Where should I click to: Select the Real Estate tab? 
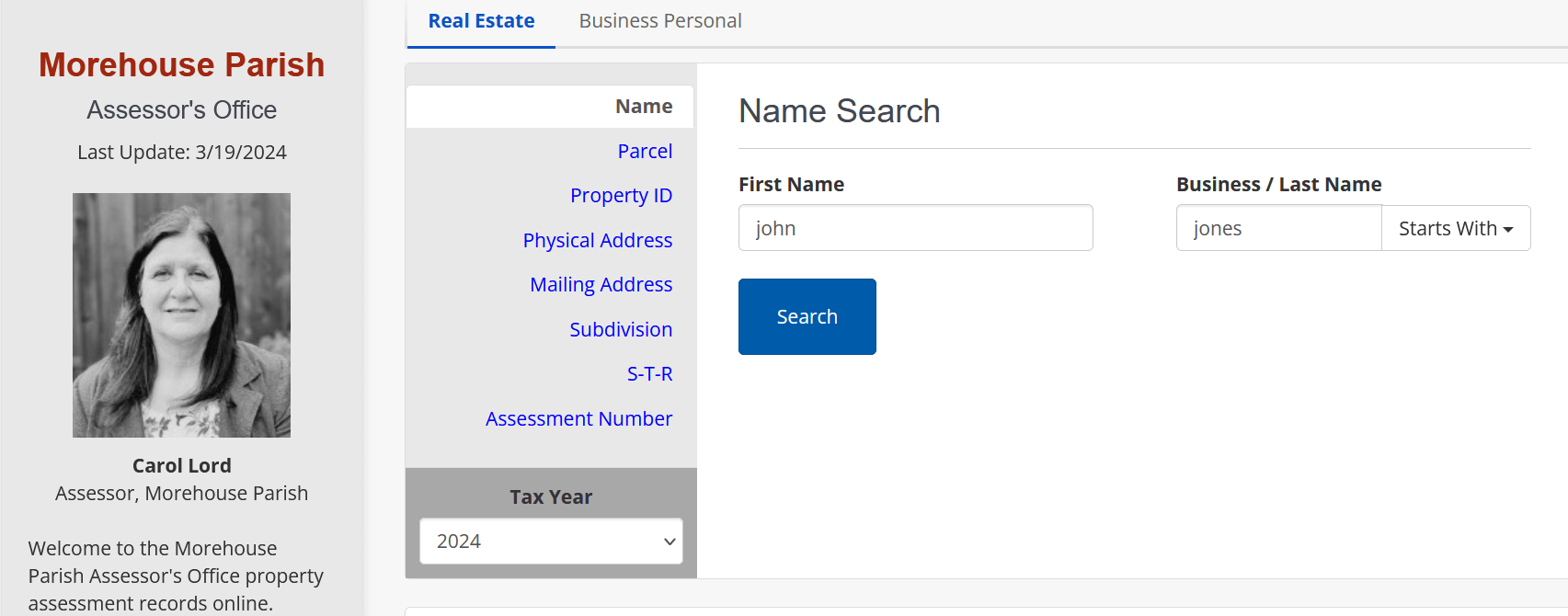480,20
